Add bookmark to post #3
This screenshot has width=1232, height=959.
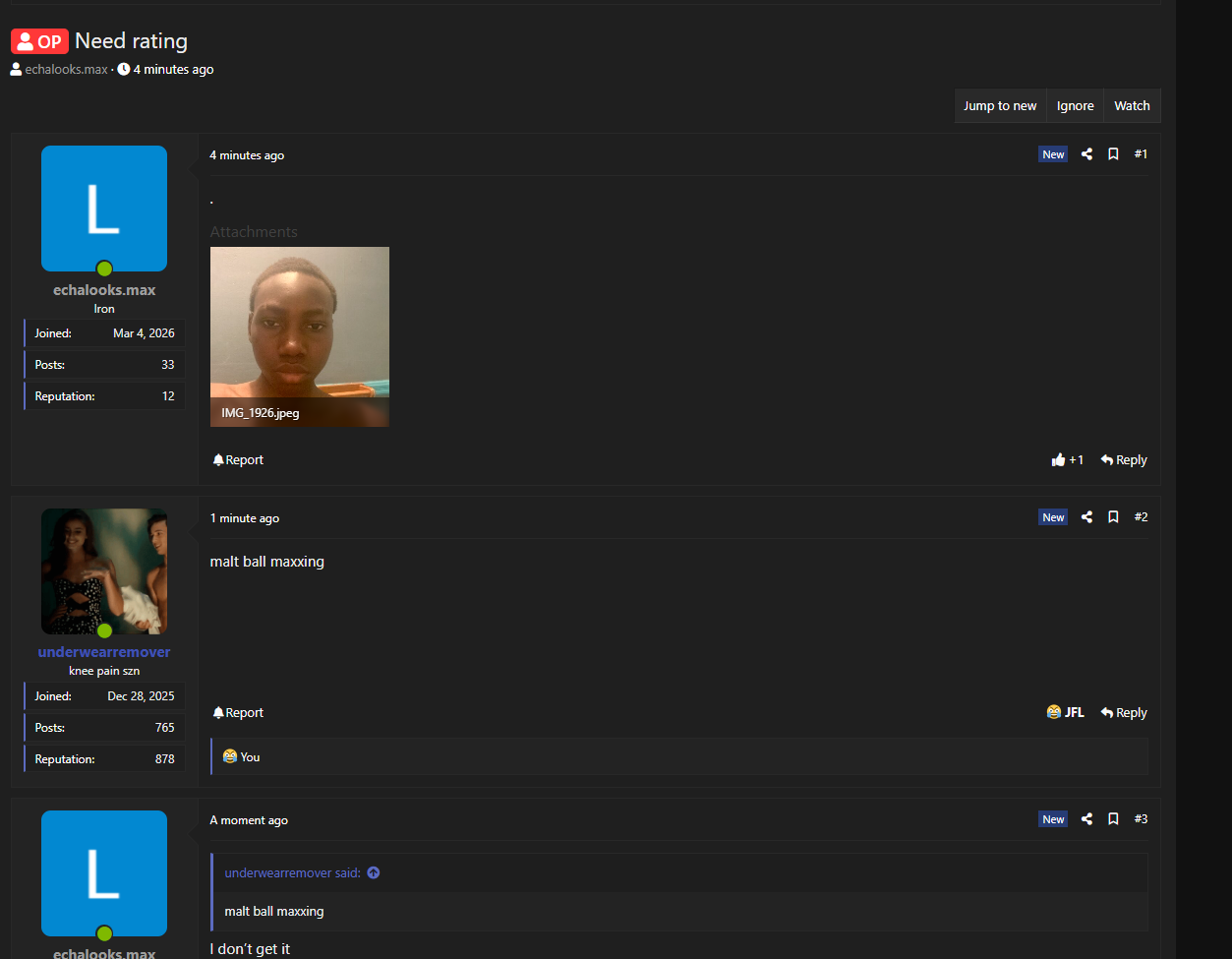(1113, 819)
